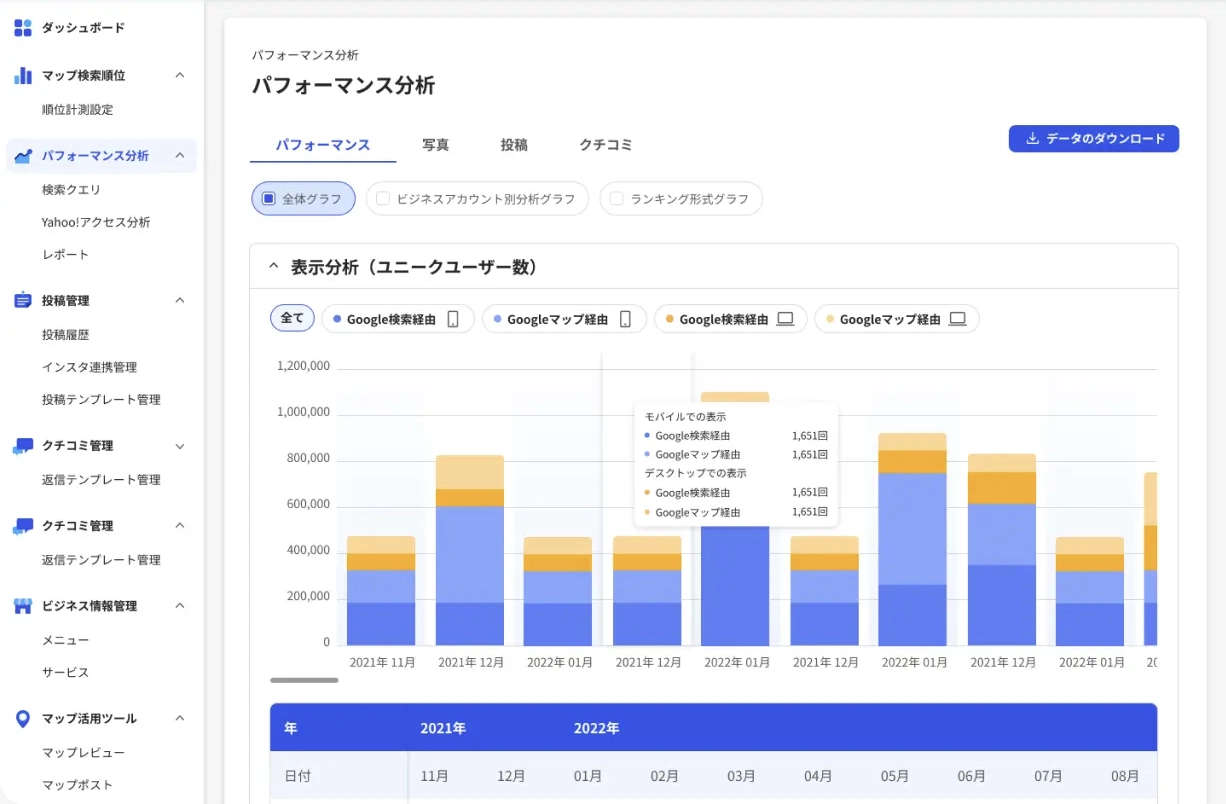Click the マップ活用ツール map pin icon
Viewport: 1226px width, 804px height.
[23, 719]
